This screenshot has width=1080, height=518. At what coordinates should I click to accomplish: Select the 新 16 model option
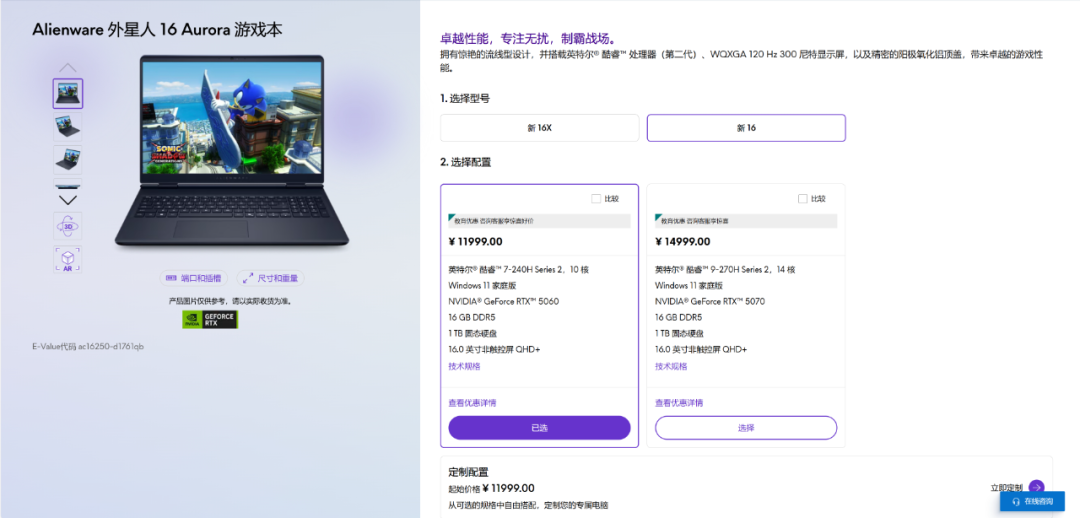[746, 128]
